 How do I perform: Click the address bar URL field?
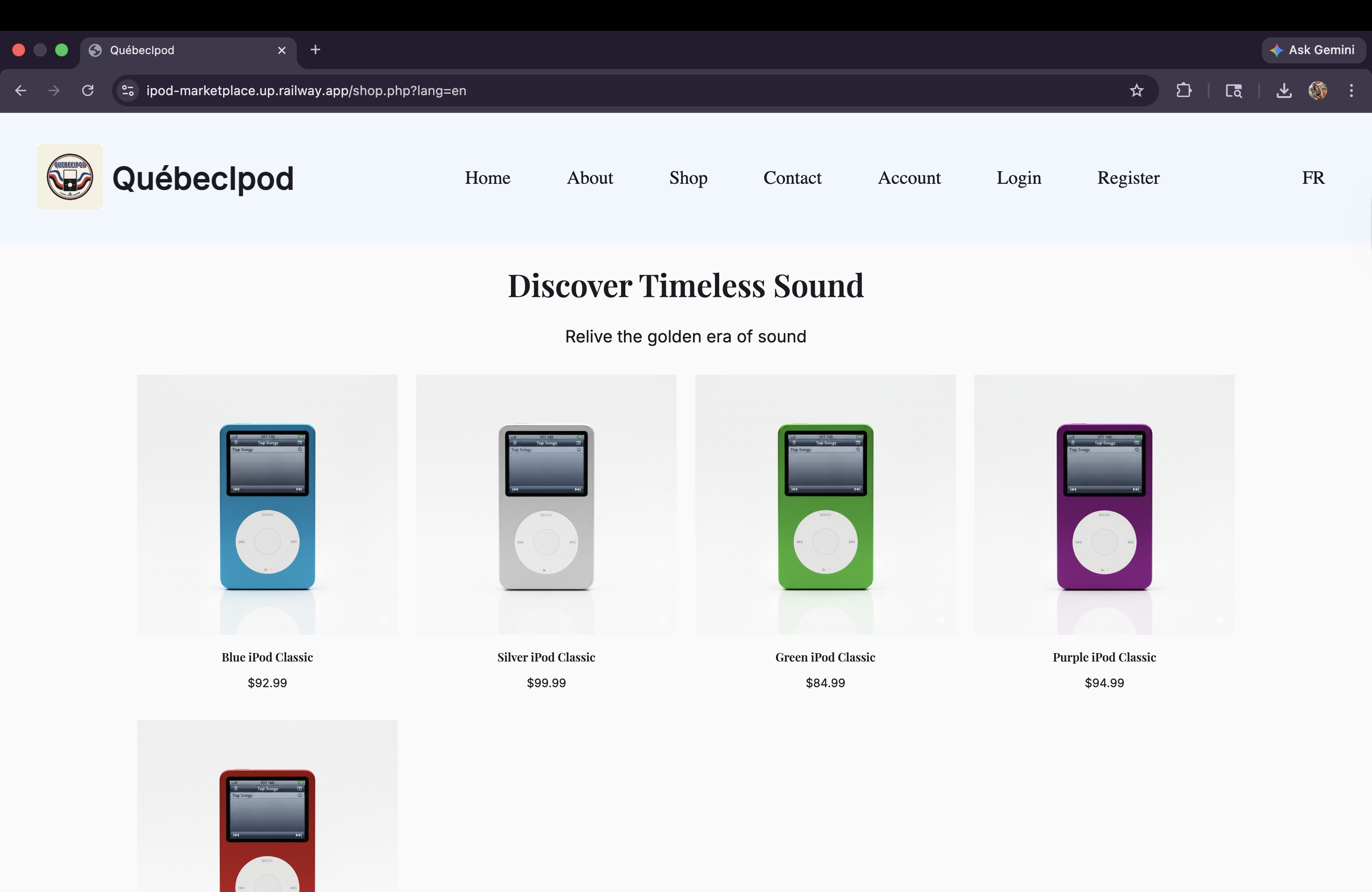tap(634, 91)
